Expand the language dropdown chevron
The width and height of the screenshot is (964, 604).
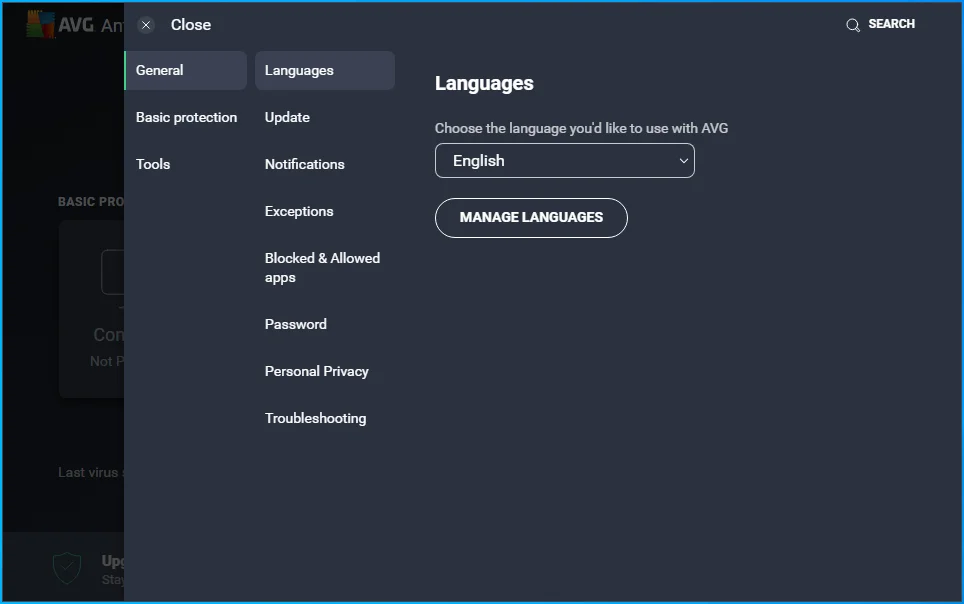(x=683, y=161)
